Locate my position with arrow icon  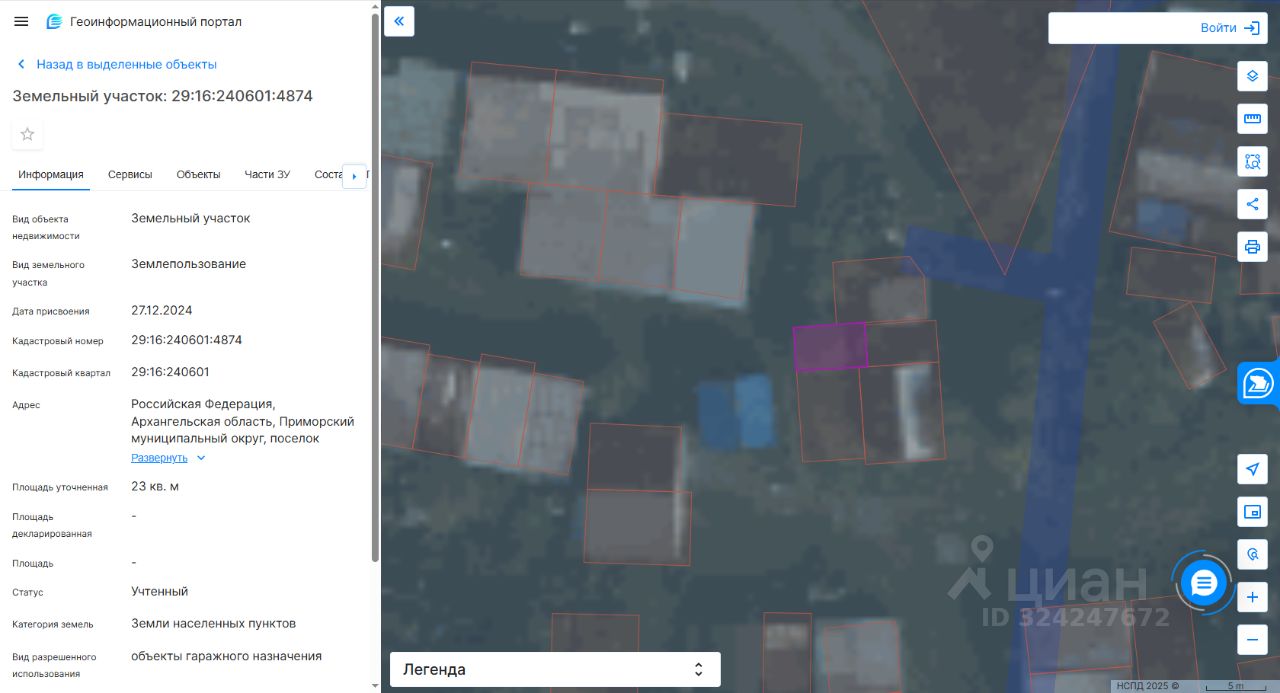pos(1252,469)
